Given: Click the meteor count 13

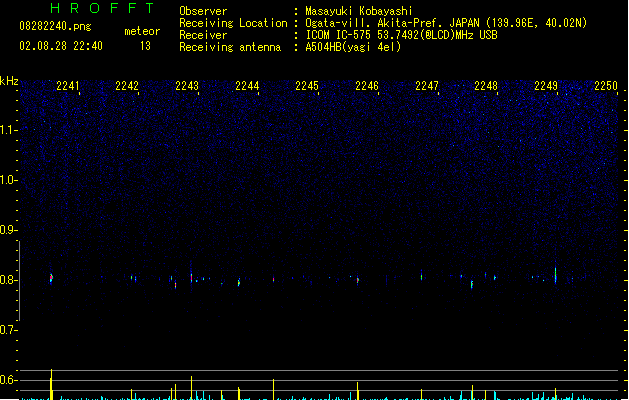Looking at the screenshot, I should pyautogui.click(x=145, y=46).
